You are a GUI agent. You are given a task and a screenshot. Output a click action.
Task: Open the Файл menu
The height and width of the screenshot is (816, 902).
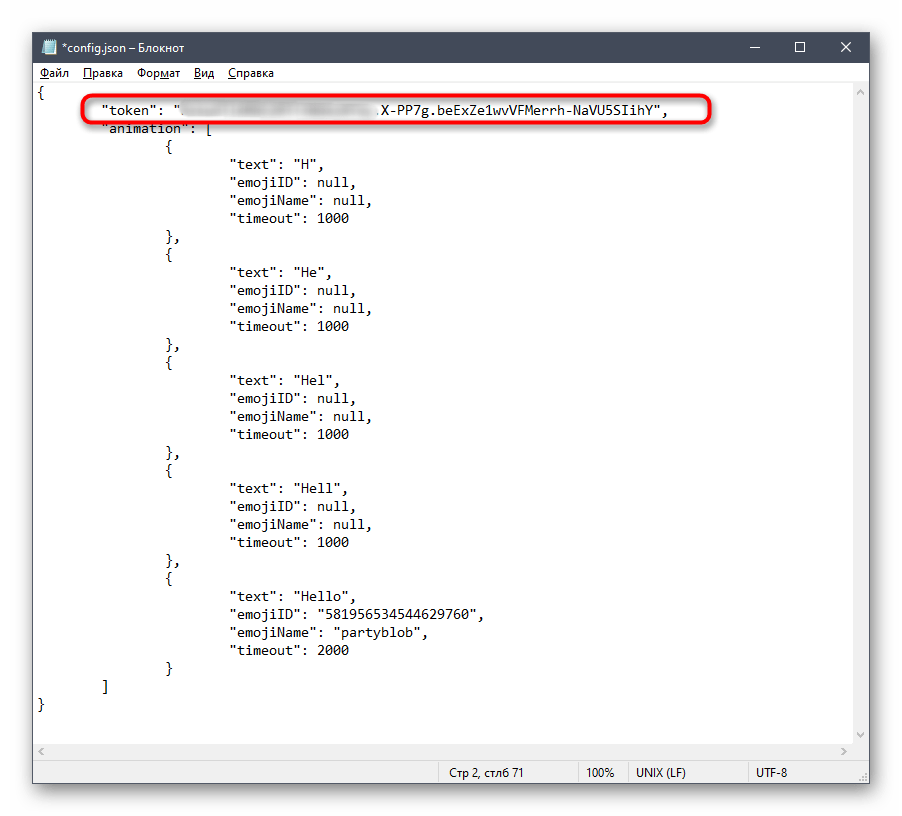[54, 73]
